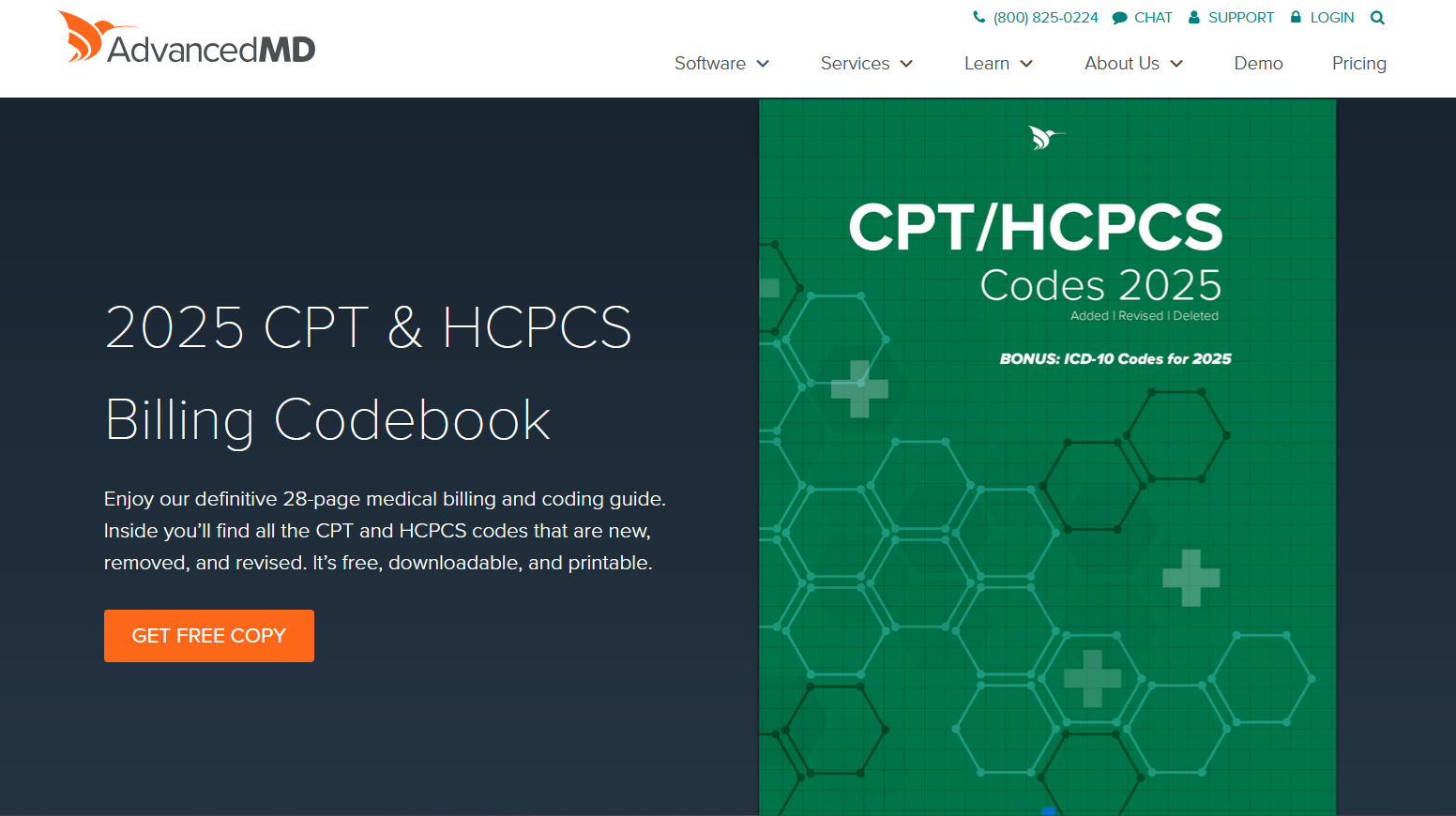Open the About Us menu

pyautogui.click(x=1122, y=63)
